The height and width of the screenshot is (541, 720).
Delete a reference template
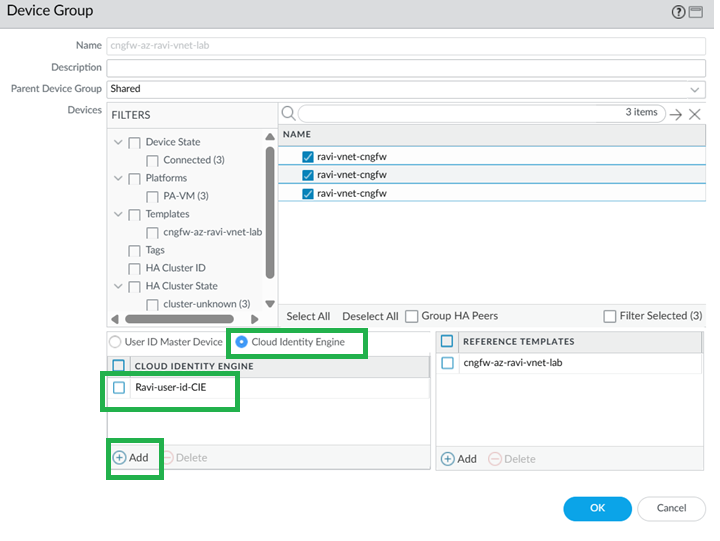pos(512,459)
